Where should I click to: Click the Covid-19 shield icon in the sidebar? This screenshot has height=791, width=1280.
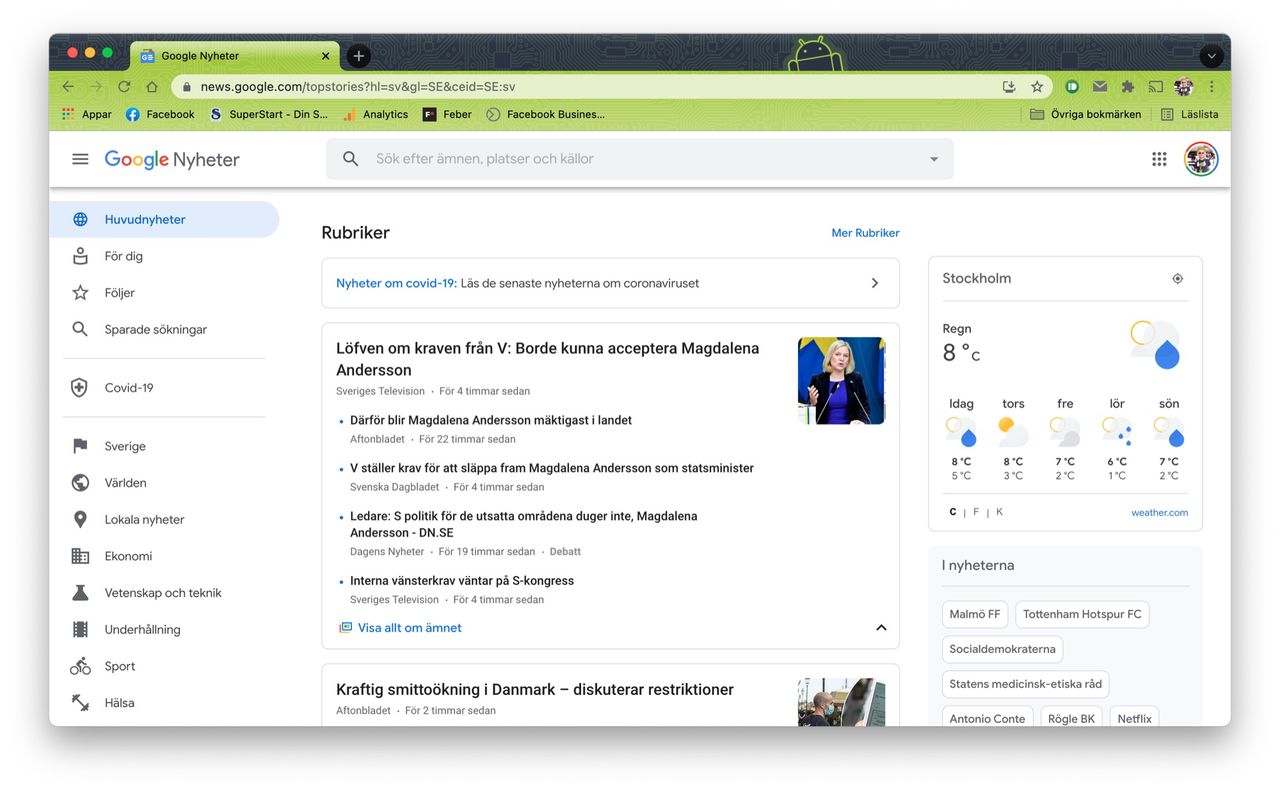[80, 387]
